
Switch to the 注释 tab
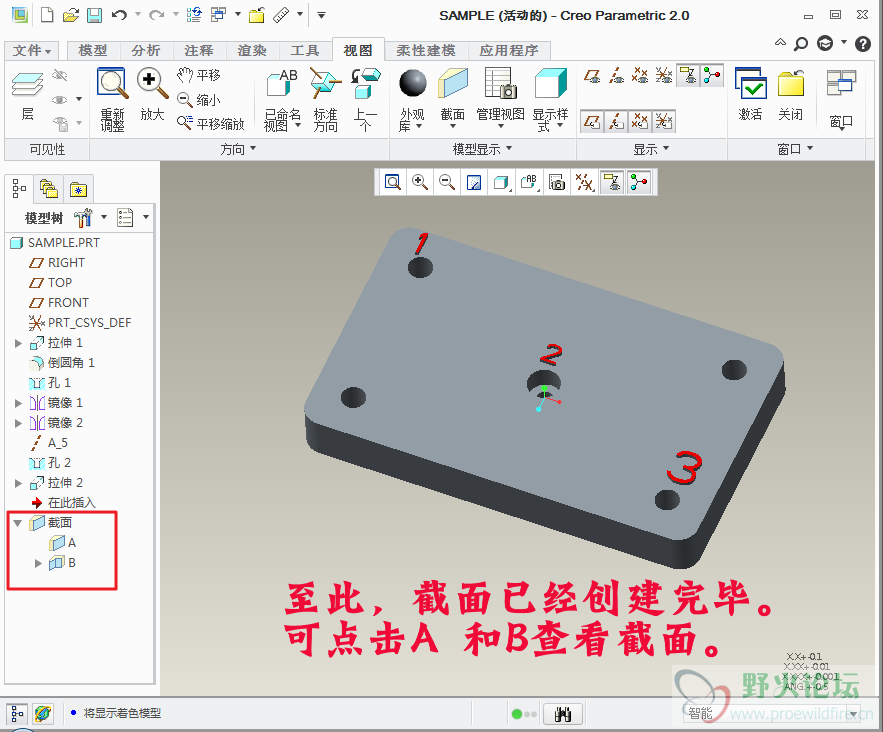pyautogui.click(x=199, y=51)
